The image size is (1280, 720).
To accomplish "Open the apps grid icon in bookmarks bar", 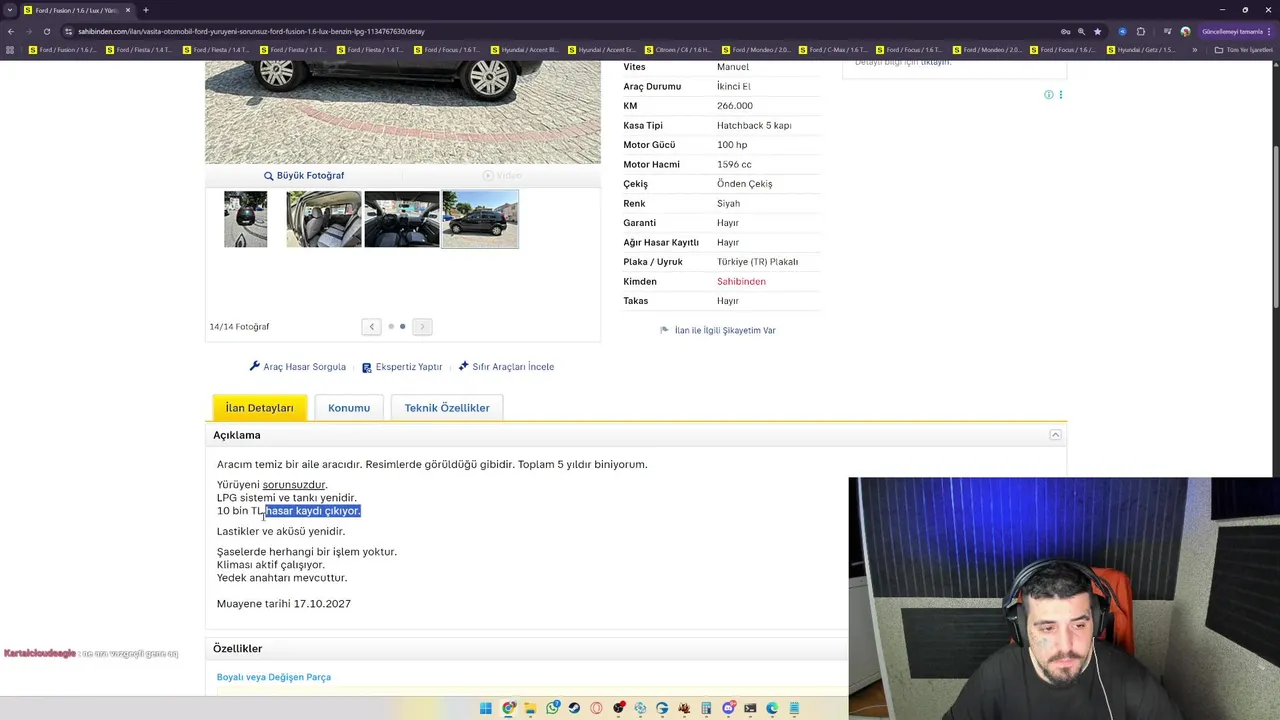I will pos(11,50).
